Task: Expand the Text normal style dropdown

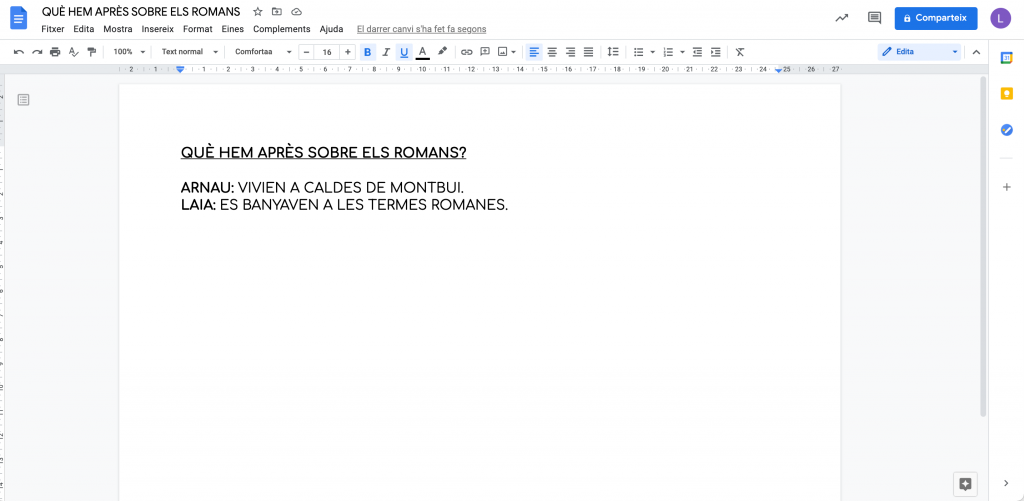Action: coord(189,52)
